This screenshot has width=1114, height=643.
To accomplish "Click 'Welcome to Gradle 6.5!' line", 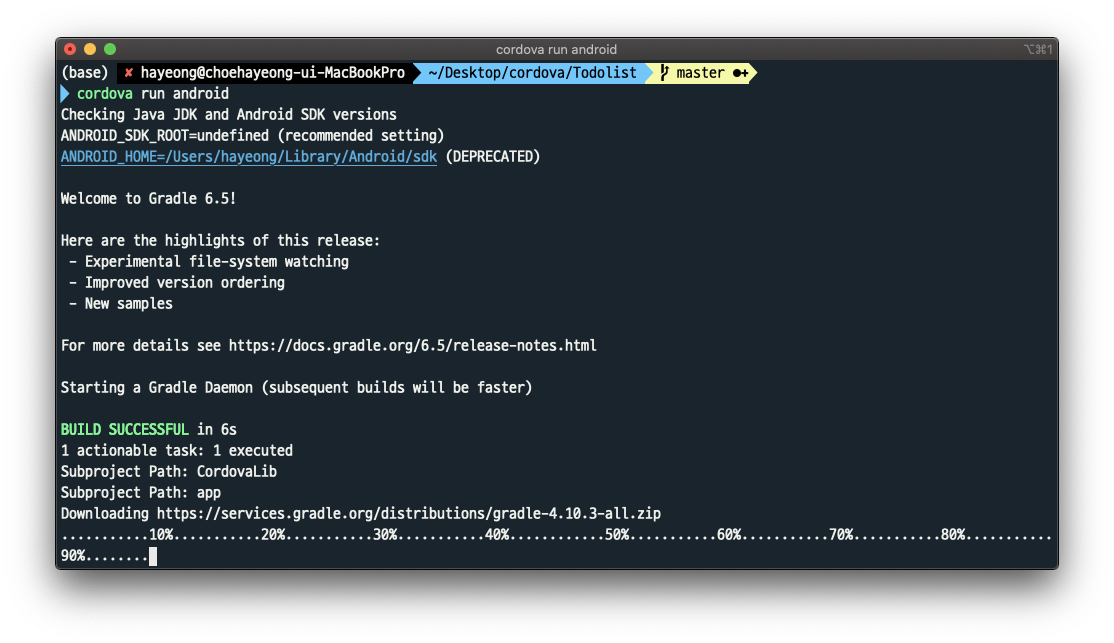I will [x=148, y=198].
